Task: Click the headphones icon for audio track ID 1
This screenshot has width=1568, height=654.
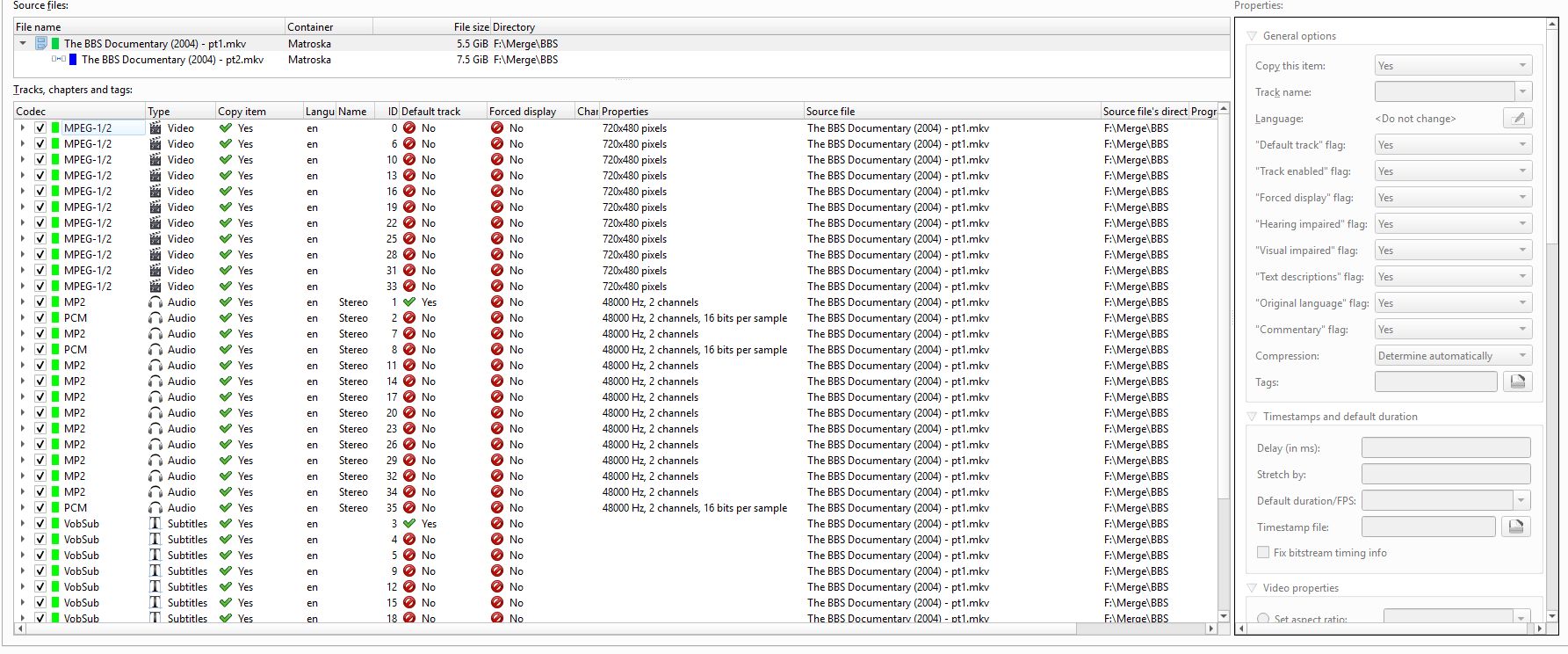Action: pos(155,302)
